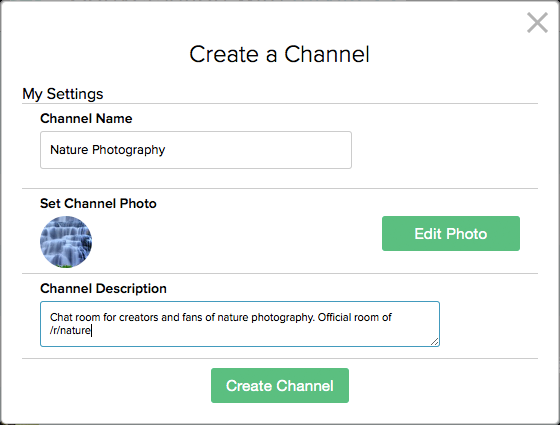
Task: Click the description box resize handle
Action: coord(434,341)
